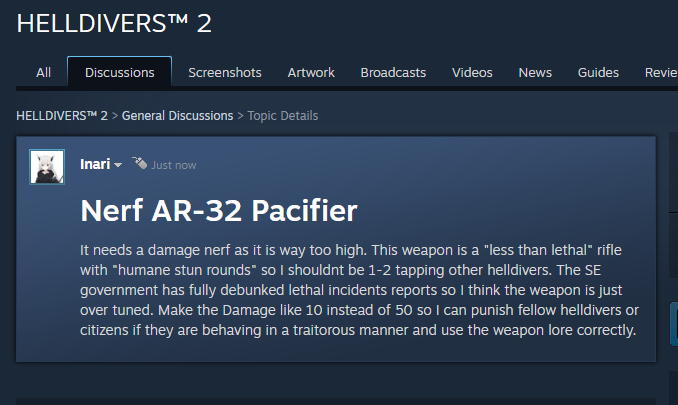Screen dimensions: 678x405
Task: Go to General Discussions breadcrumb
Action: point(177,116)
